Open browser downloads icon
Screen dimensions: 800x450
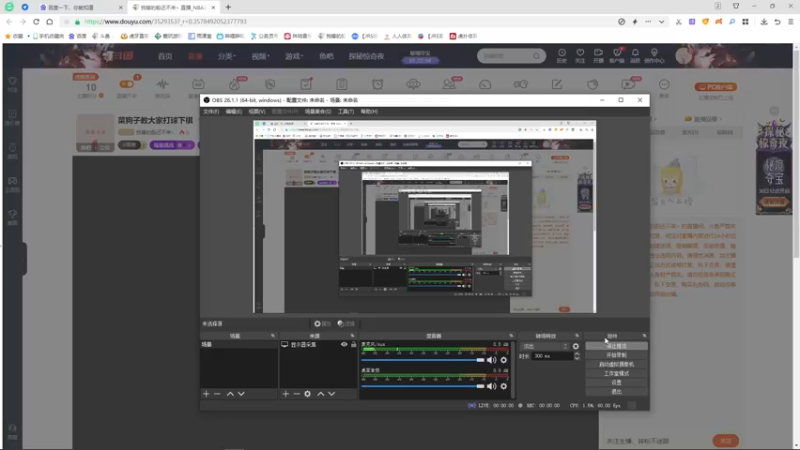pyautogui.click(x=764, y=21)
